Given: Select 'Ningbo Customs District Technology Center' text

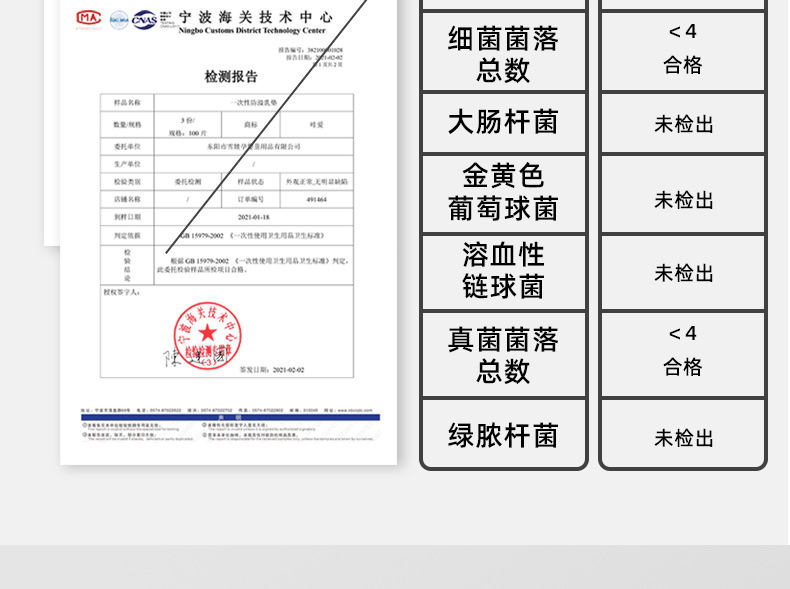Looking at the screenshot, I should point(252,31).
